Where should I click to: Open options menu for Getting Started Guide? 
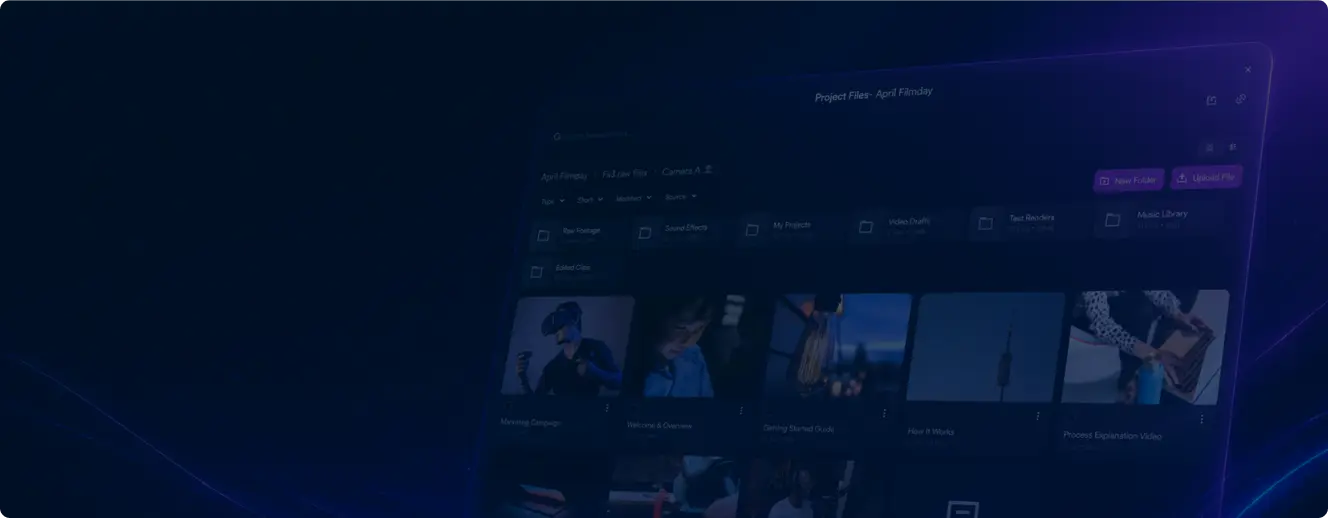(884, 413)
